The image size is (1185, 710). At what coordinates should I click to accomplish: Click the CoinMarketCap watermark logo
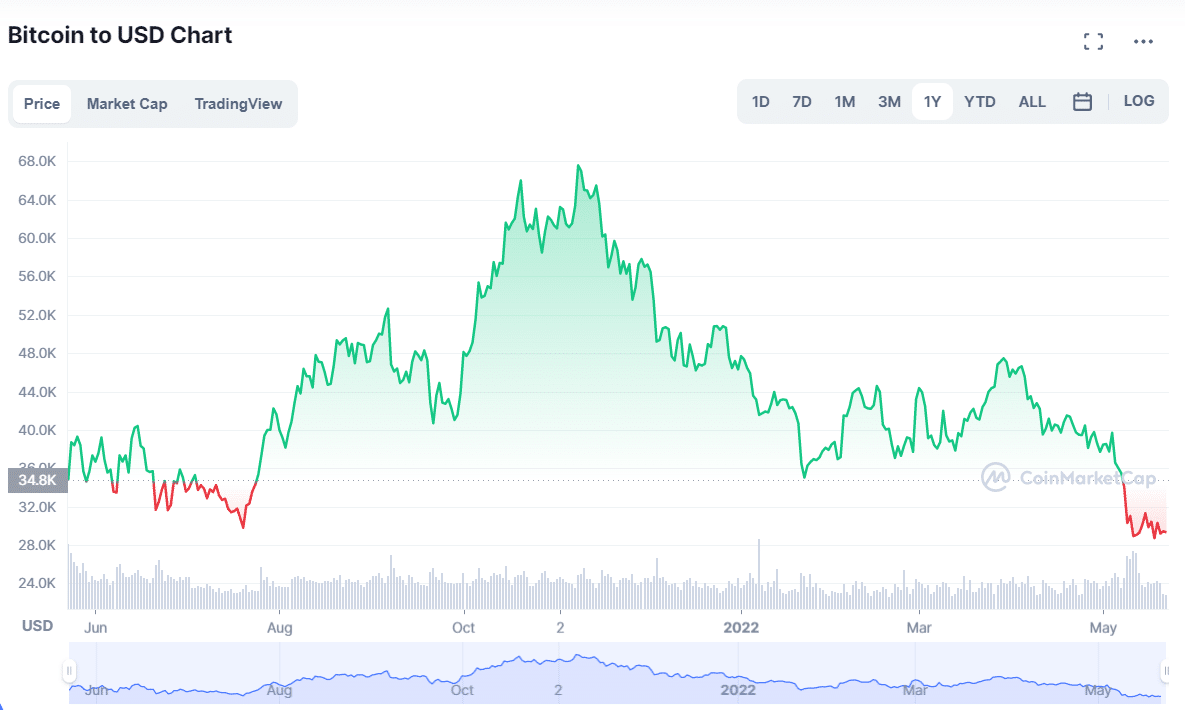point(1069,477)
